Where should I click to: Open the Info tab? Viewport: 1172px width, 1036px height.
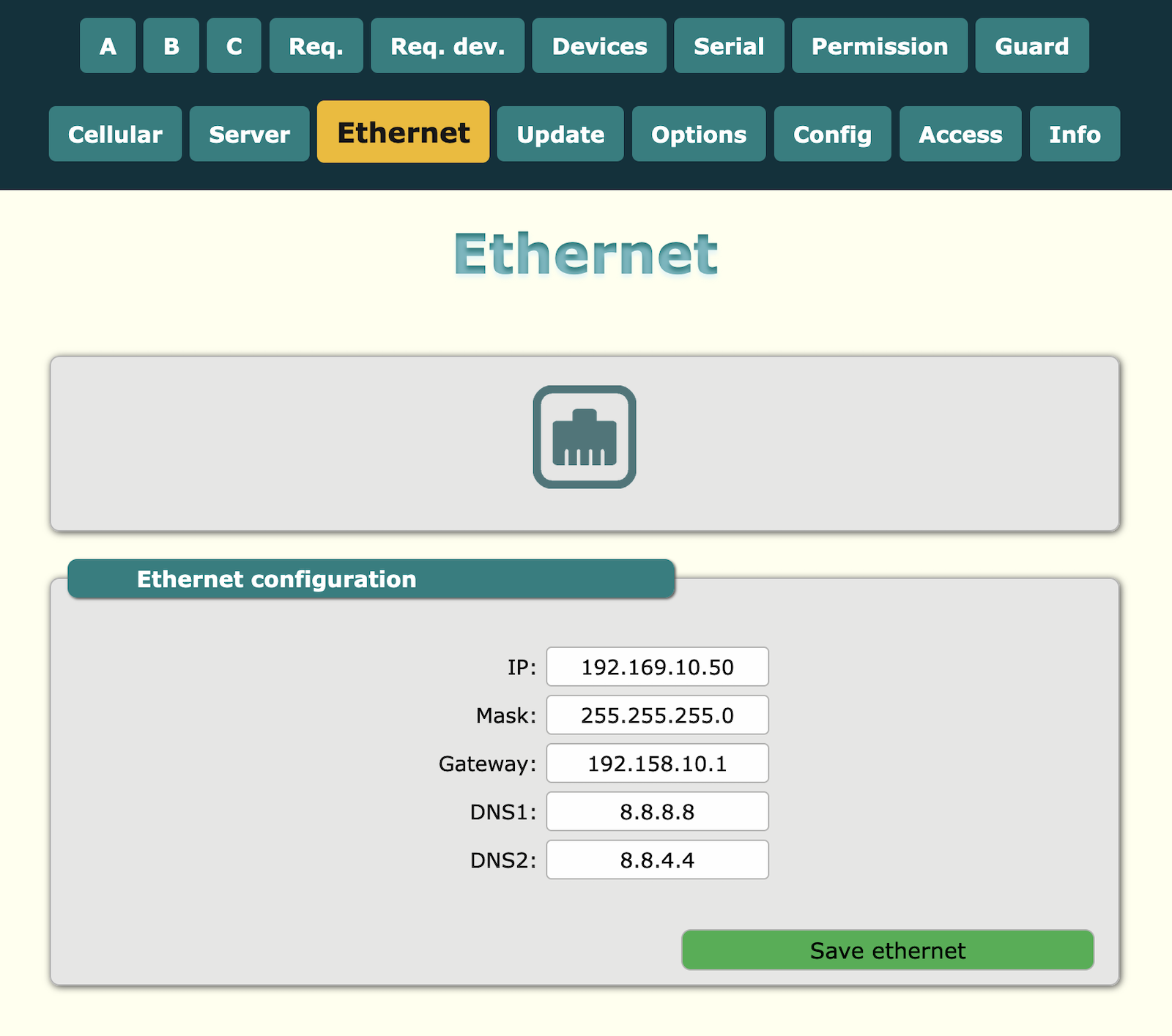(x=1075, y=134)
